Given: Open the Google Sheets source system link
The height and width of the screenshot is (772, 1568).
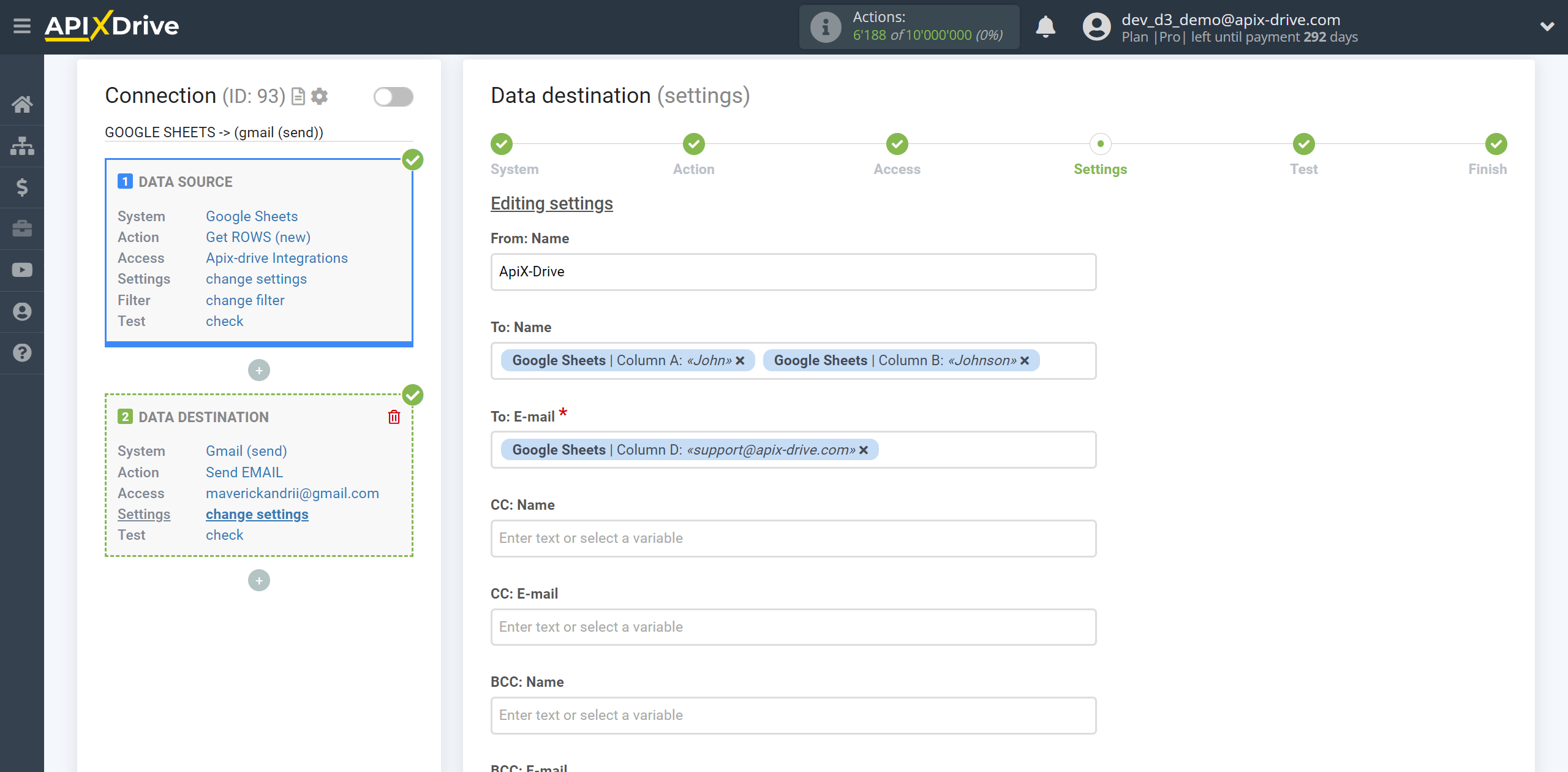Looking at the screenshot, I should (x=252, y=216).
